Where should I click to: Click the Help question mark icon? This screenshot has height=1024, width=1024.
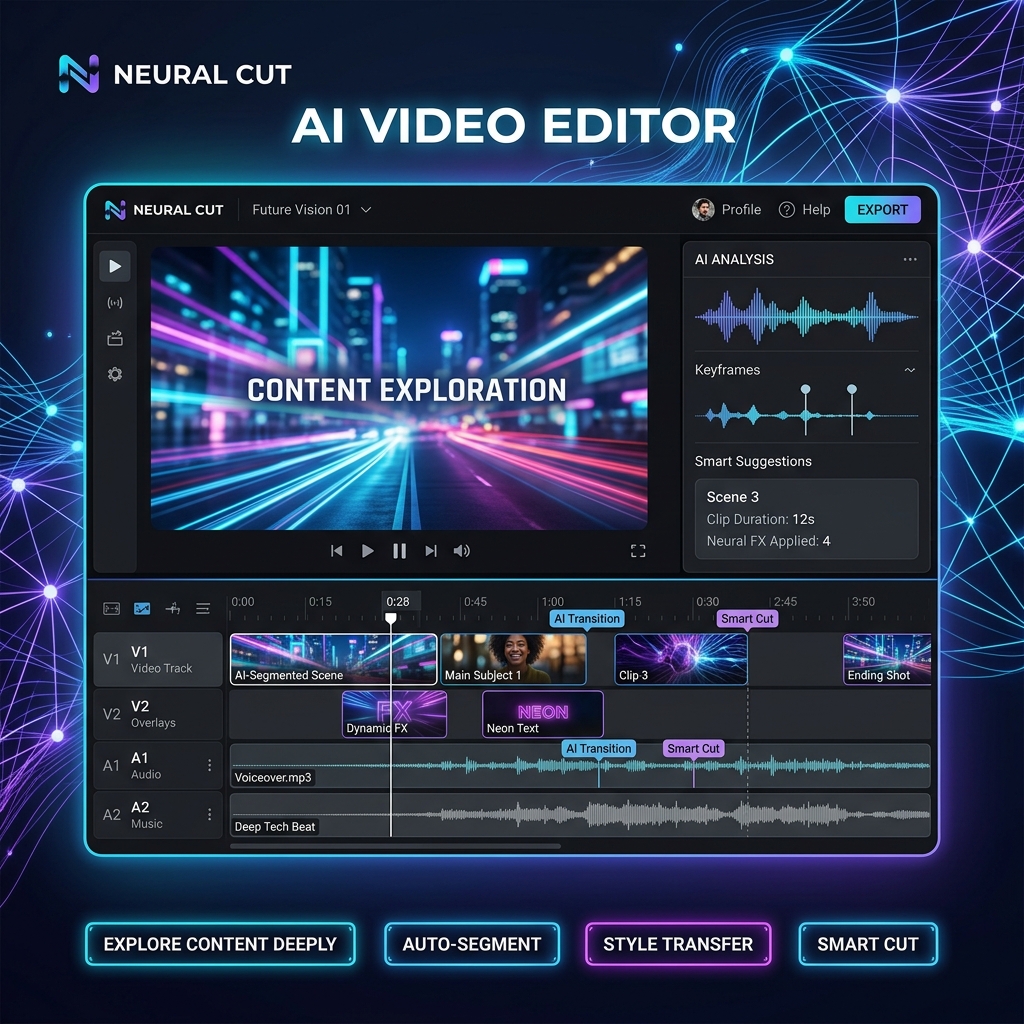(787, 210)
